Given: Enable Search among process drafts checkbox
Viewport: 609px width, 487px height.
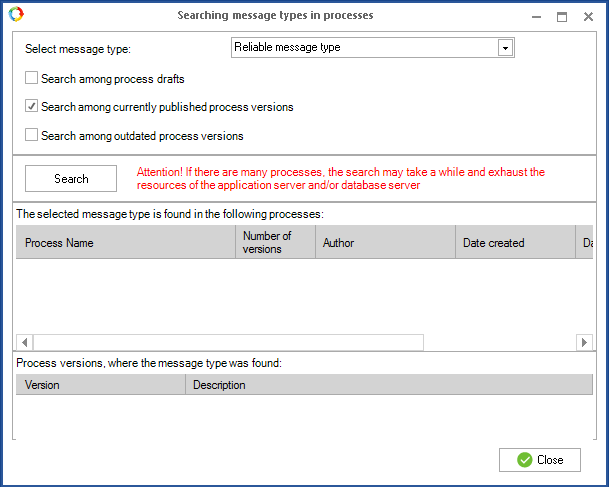Looking at the screenshot, I should pos(32,78).
